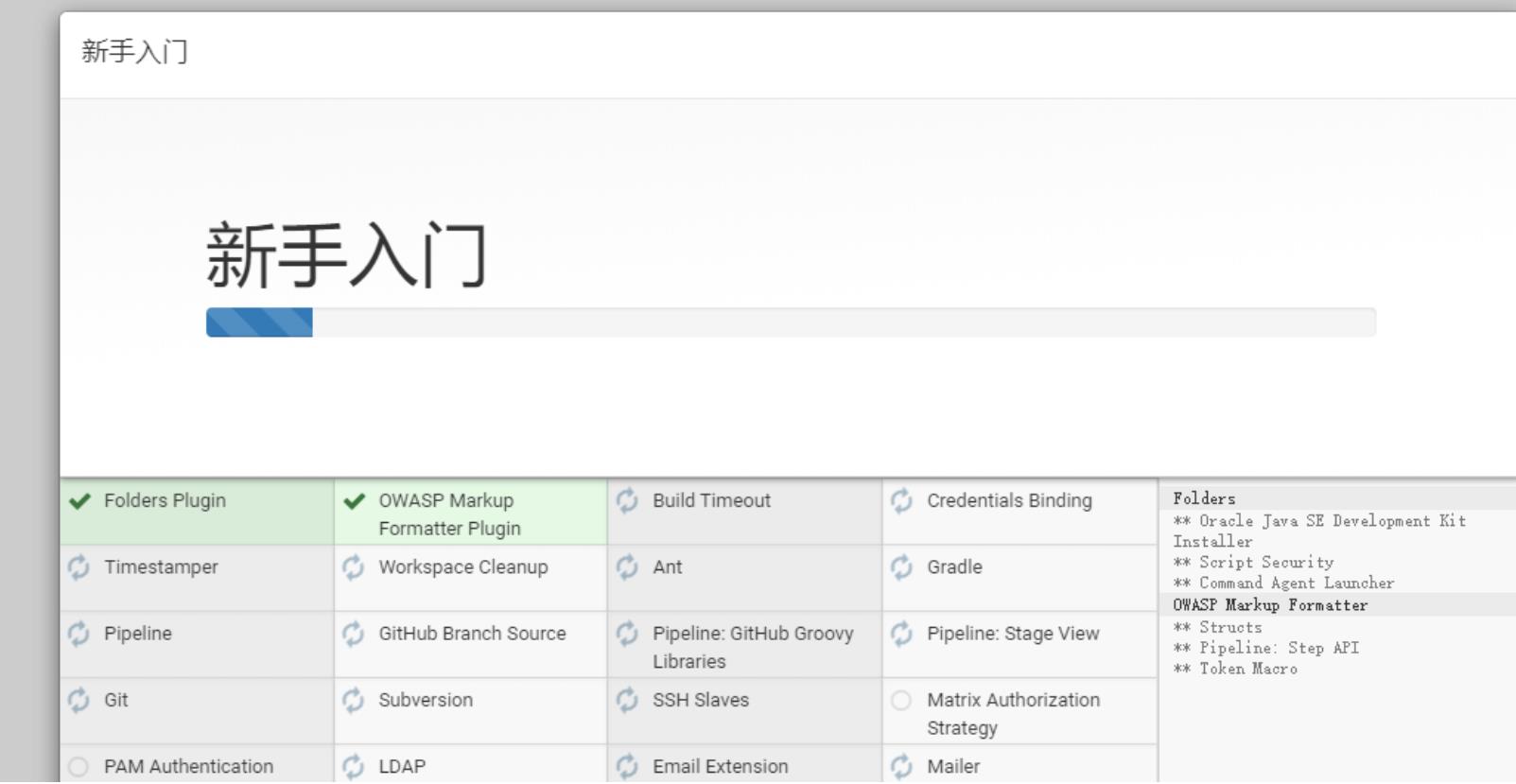Select the OWASP Markup Formatter Plugin text
This screenshot has height=784, width=1516.
(x=449, y=514)
